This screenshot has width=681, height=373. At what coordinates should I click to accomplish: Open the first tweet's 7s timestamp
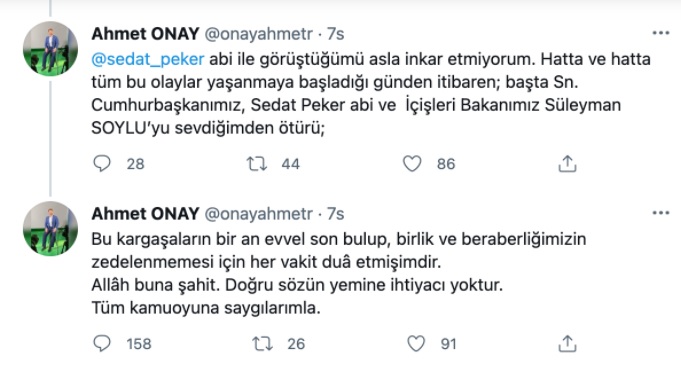coord(335,33)
